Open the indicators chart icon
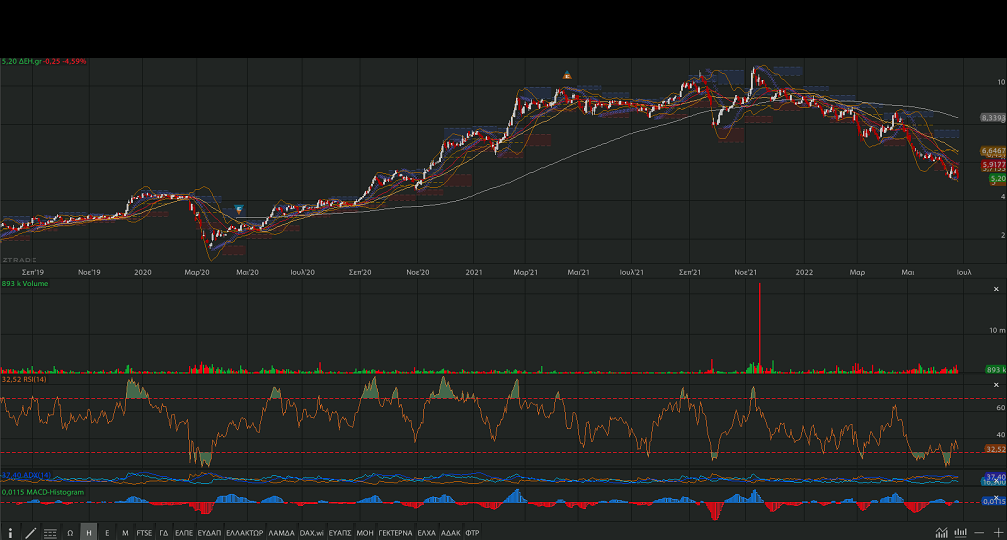The width and height of the screenshot is (1007, 540). tap(941, 532)
